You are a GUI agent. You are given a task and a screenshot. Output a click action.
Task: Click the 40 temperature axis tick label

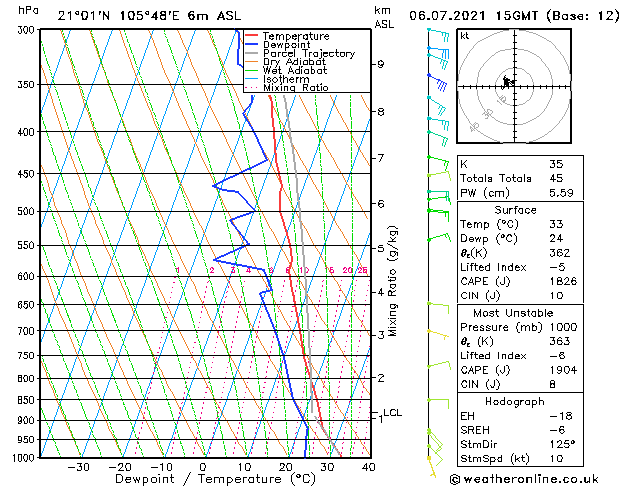tap(368, 468)
